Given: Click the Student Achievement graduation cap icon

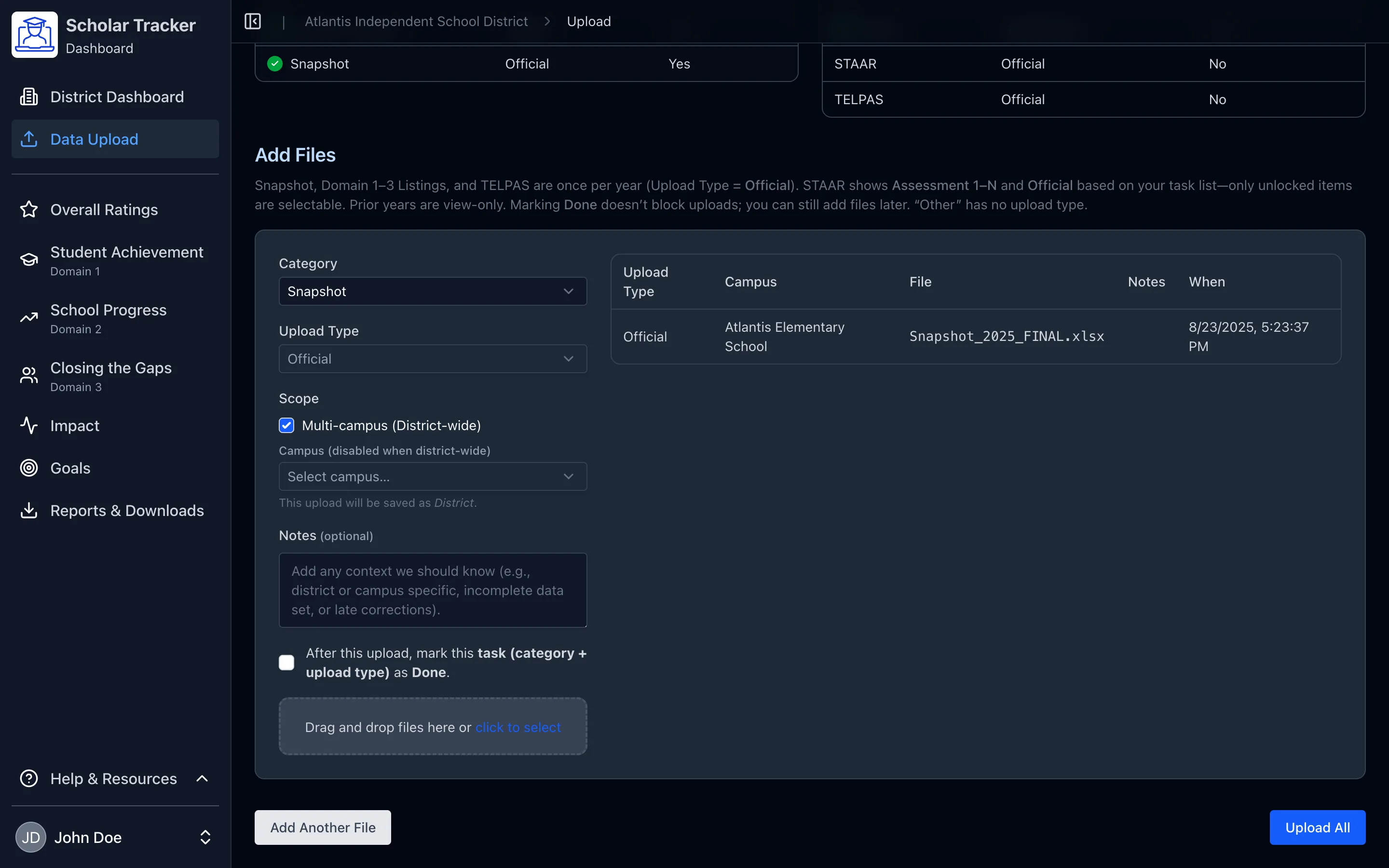Looking at the screenshot, I should 29,259.
